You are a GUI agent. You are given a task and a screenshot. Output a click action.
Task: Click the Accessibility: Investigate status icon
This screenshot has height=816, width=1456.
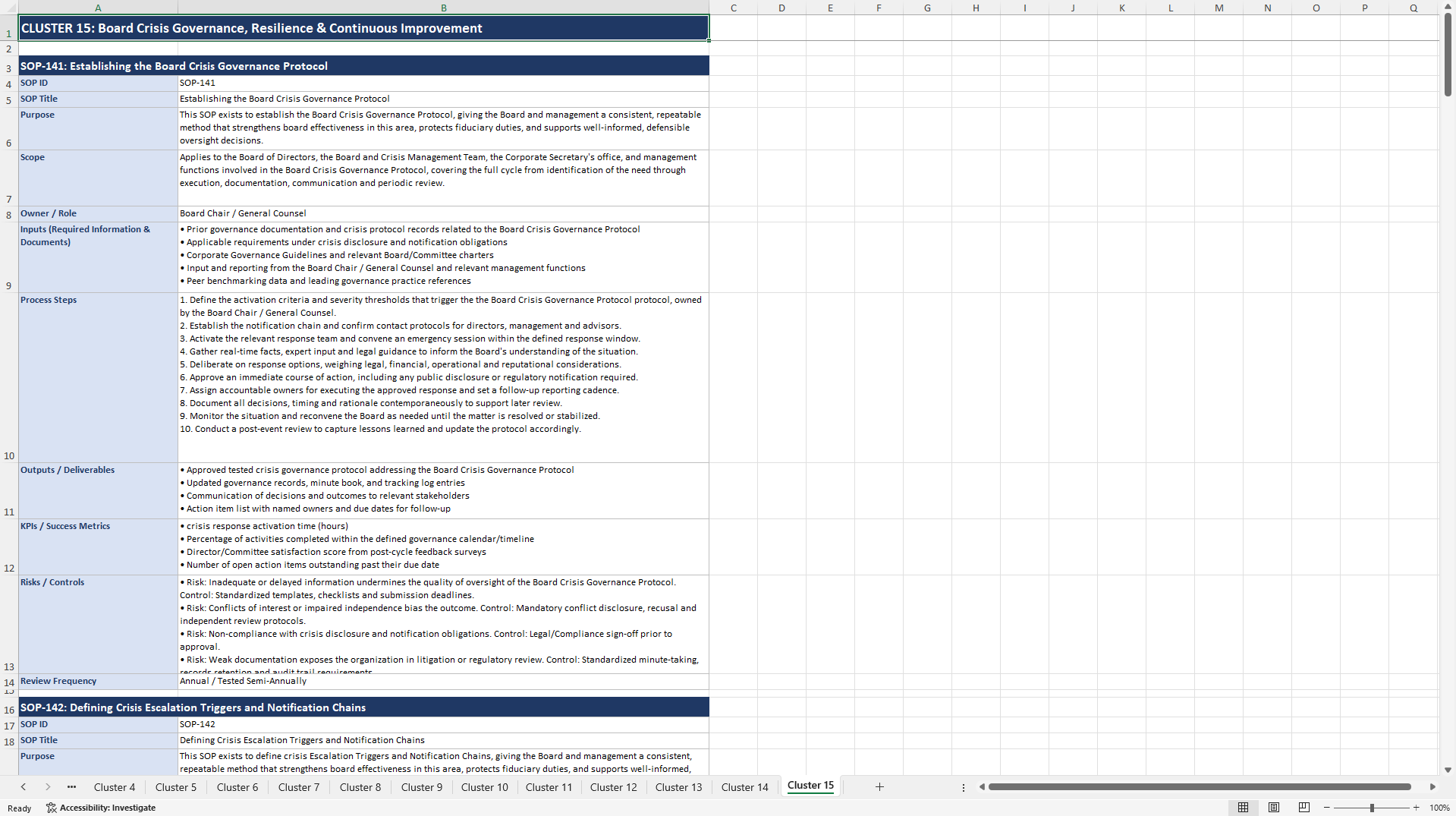(101, 808)
